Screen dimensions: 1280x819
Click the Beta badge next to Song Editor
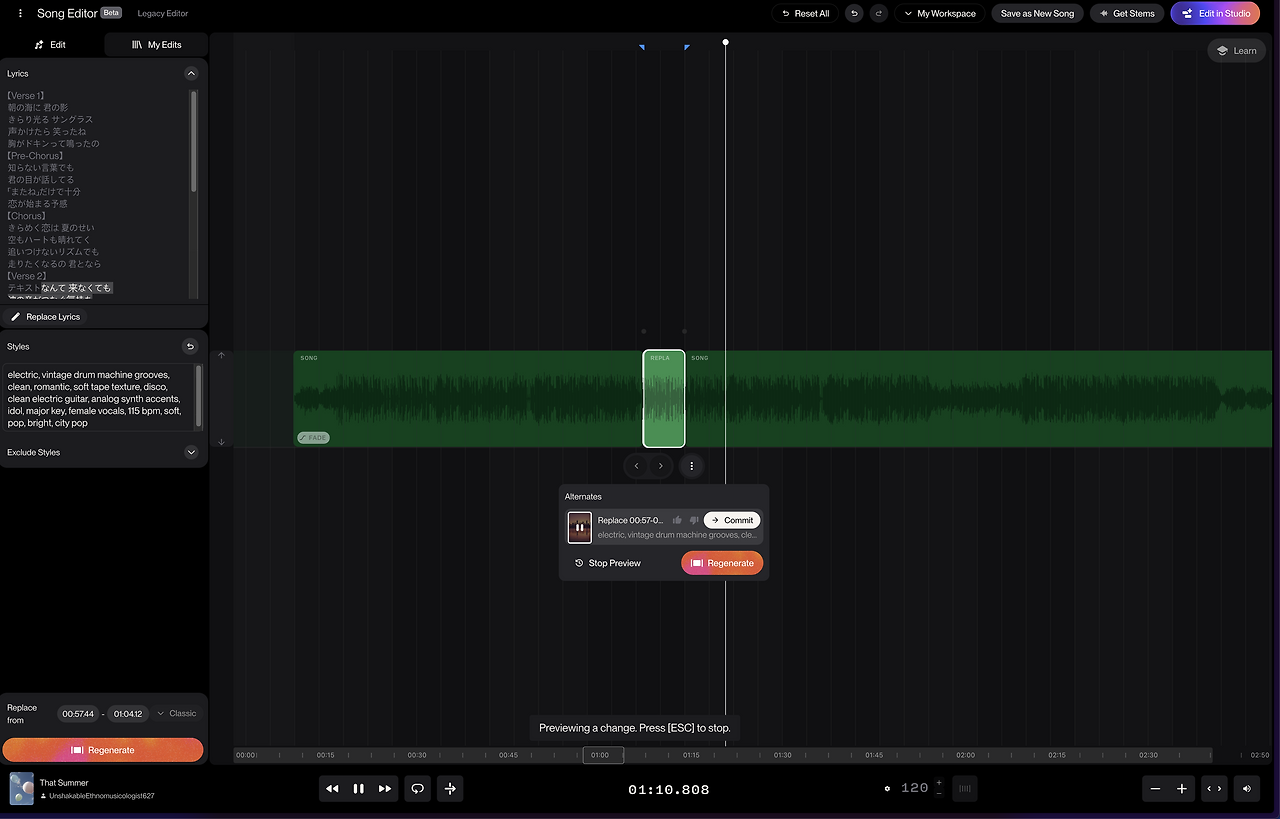111,13
